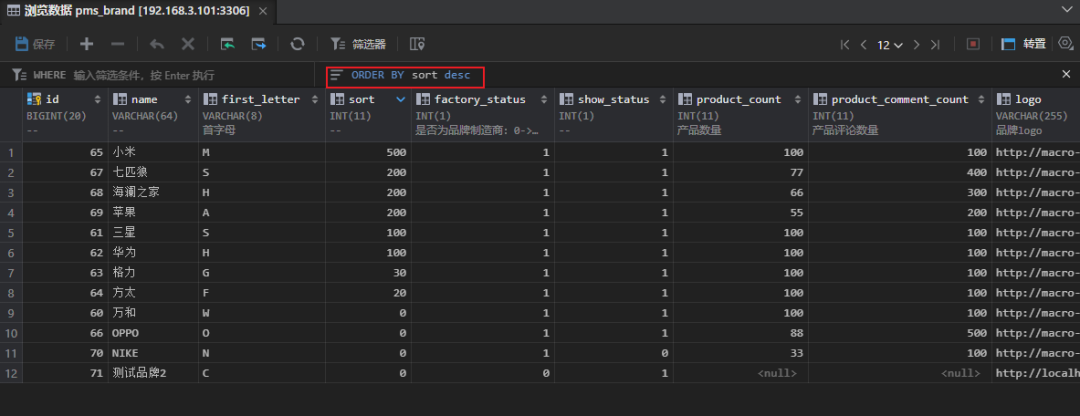Toggle sort arrows on the name column
The width and height of the screenshot is (1080, 416).
pyautogui.click(x=188, y=99)
